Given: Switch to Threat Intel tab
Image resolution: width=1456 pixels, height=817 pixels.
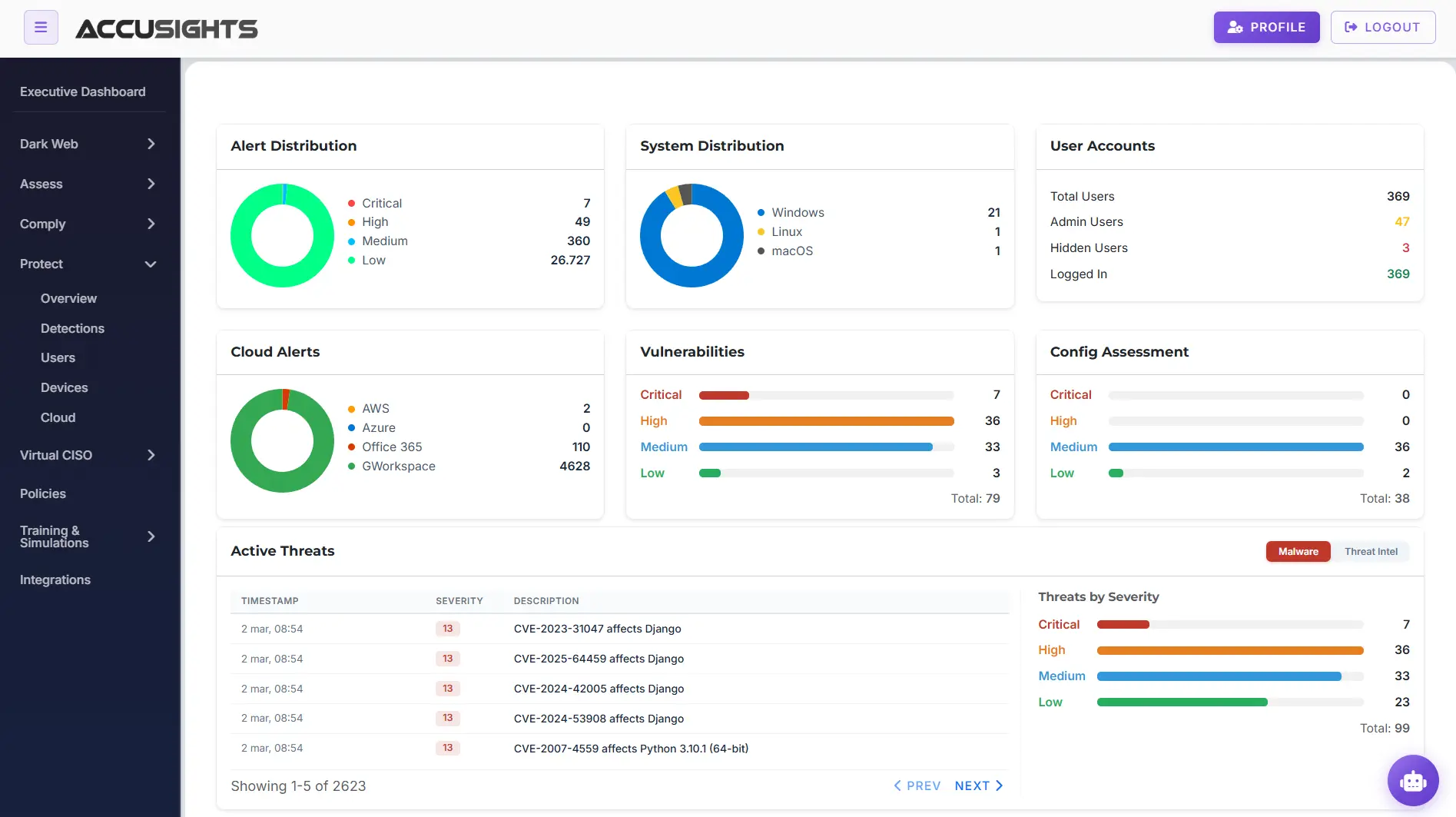Looking at the screenshot, I should click(x=1371, y=551).
